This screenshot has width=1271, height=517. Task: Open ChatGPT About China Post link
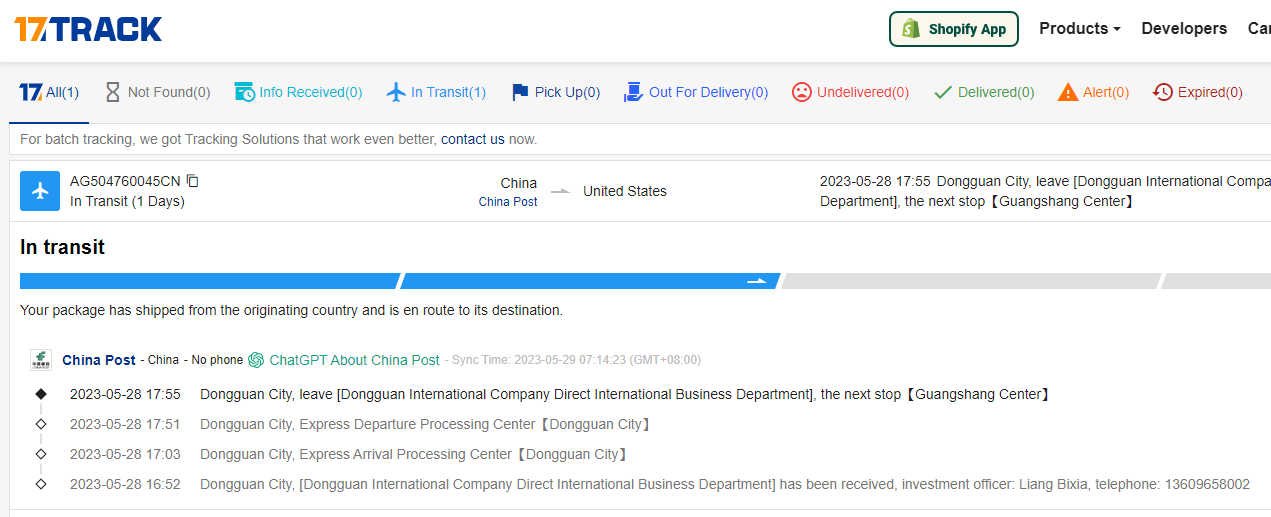coord(354,360)
